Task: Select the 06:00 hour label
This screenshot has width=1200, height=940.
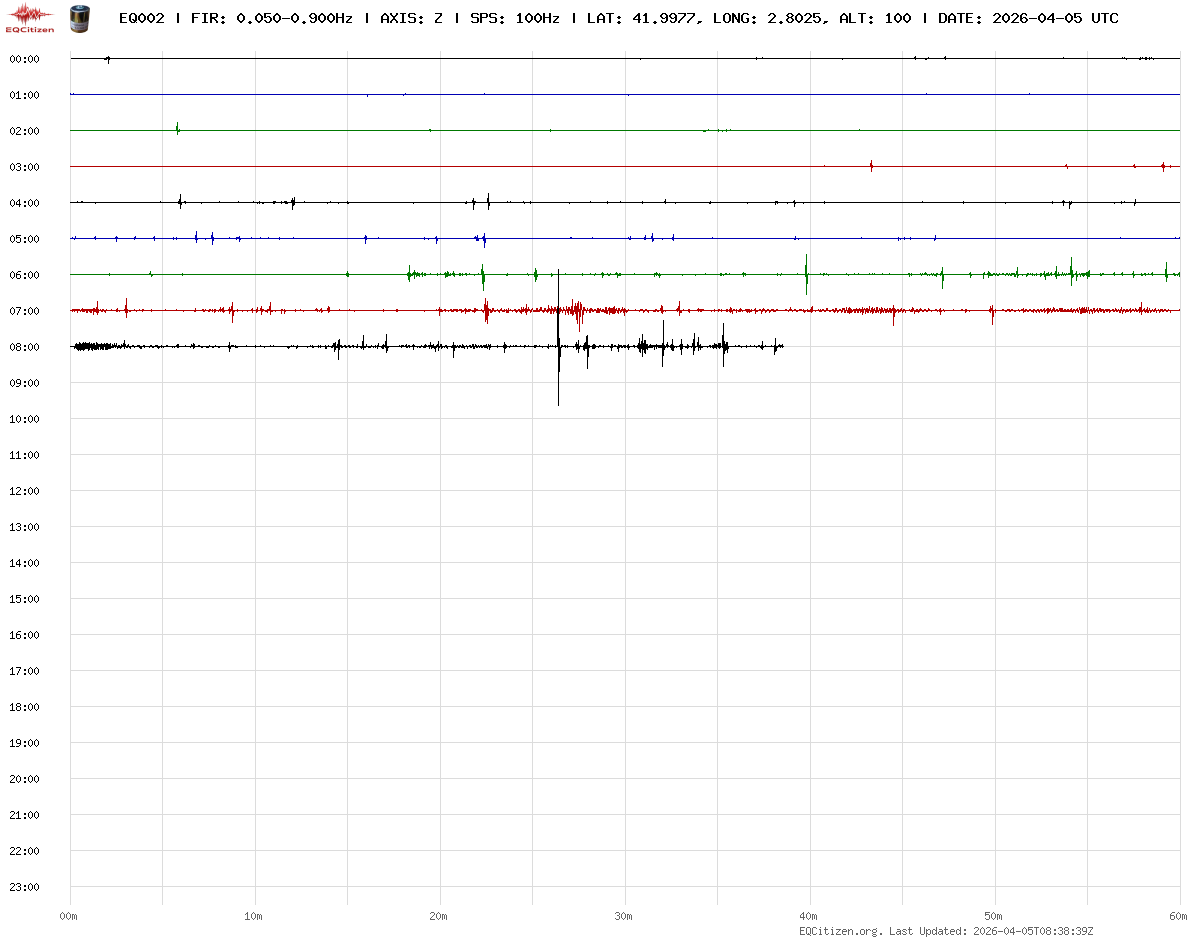Action: (x=24, y=275)
